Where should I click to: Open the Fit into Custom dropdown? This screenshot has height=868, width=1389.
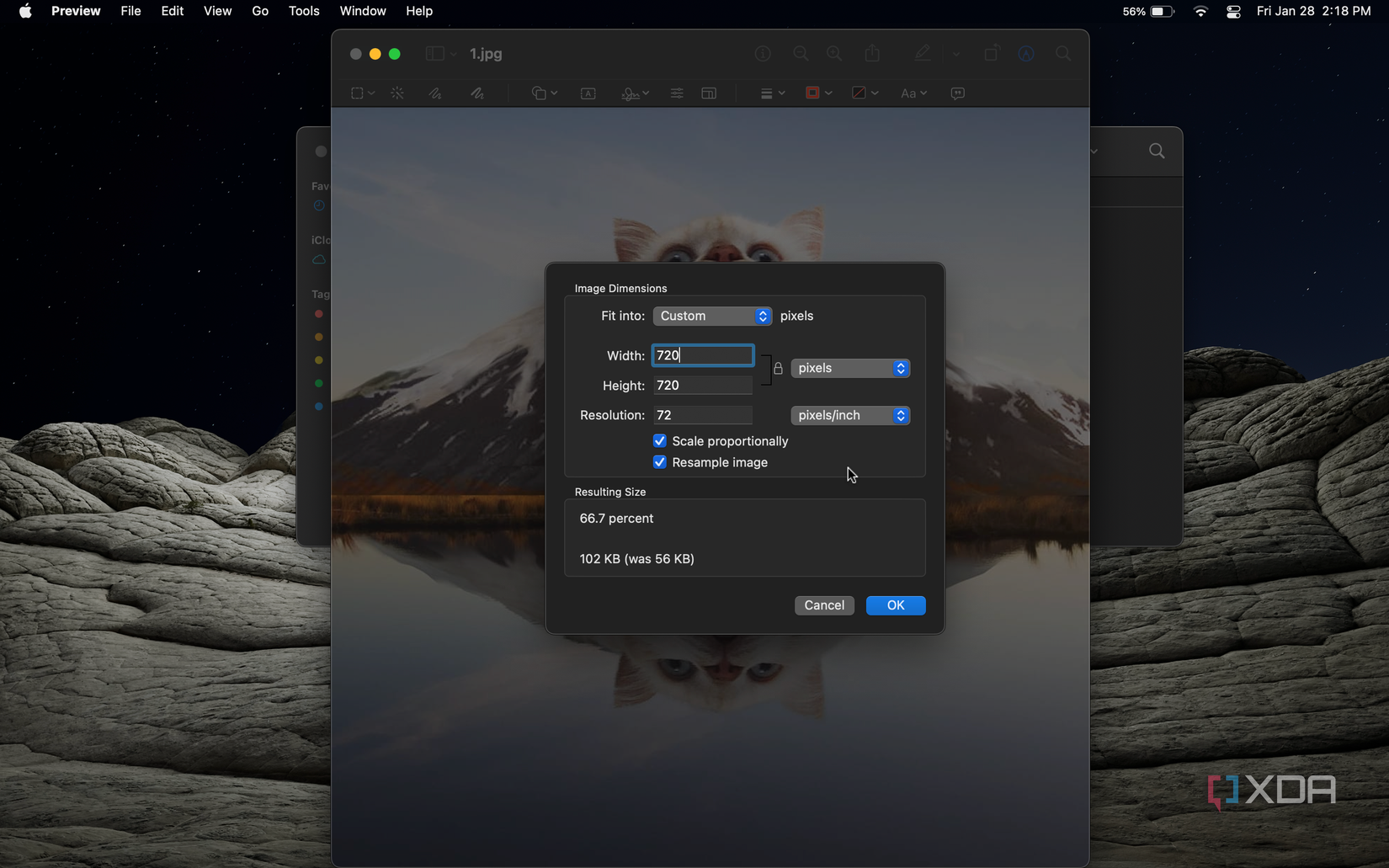tap(712, 316)
